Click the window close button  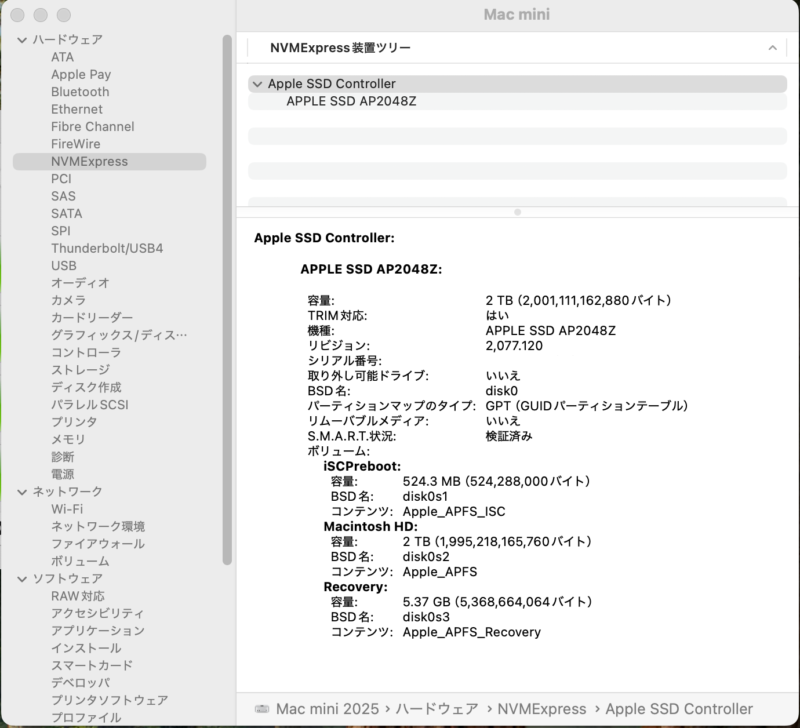(17, 15)
